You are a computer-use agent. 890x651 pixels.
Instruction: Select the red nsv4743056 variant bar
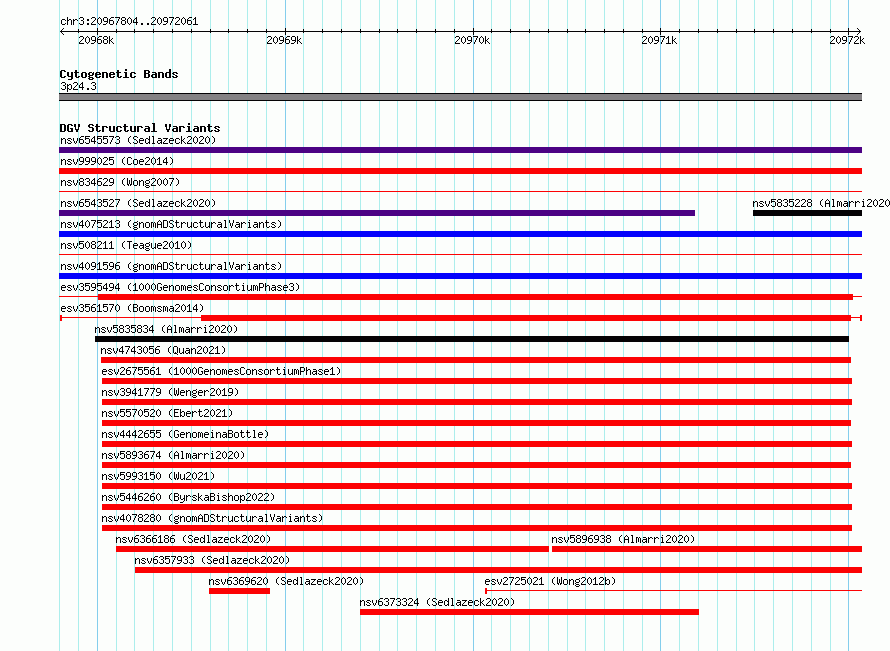476,360
